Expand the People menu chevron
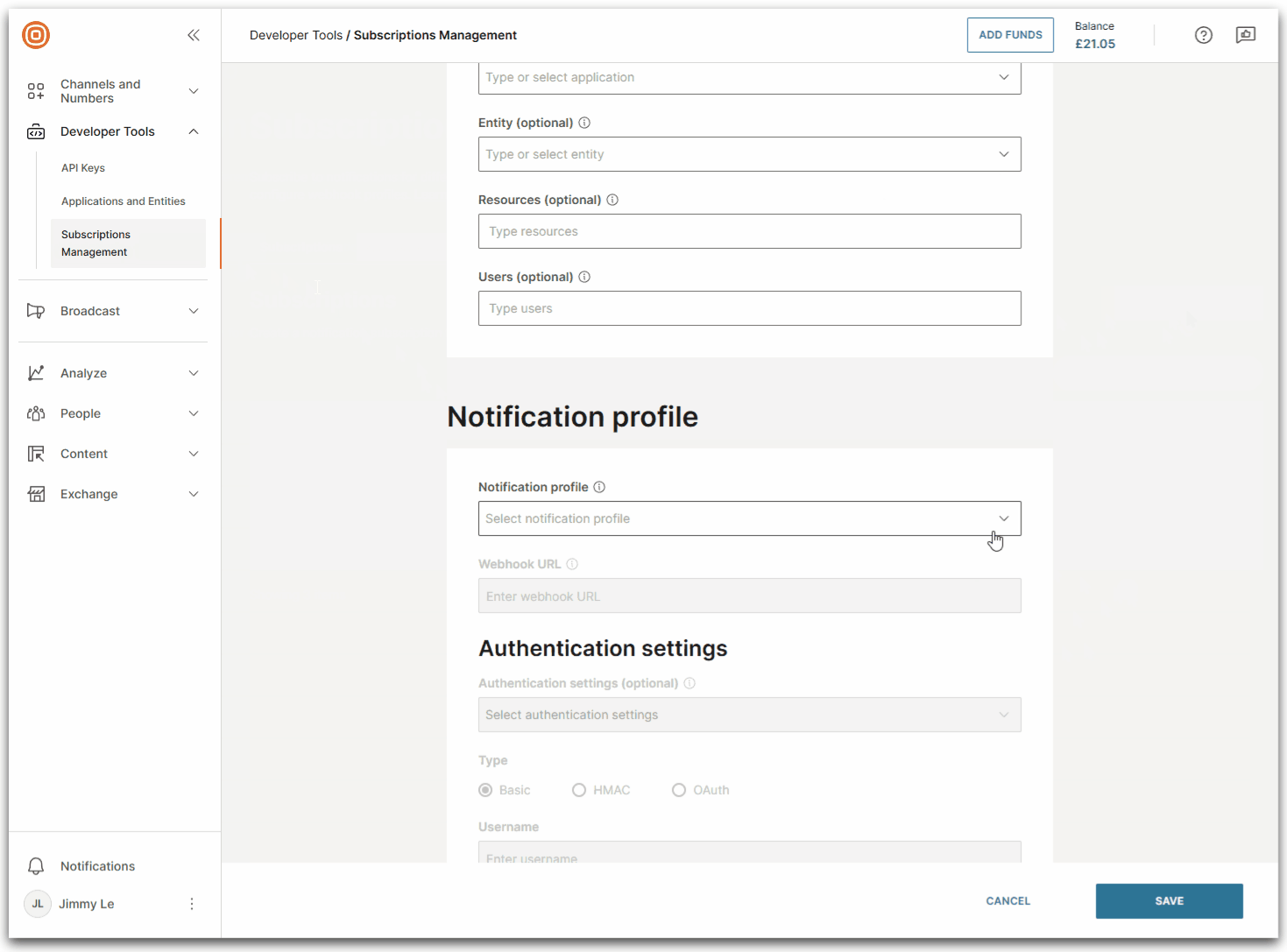Image resolution: width=1287 pixels, height=952 pixels. point(194,413)
